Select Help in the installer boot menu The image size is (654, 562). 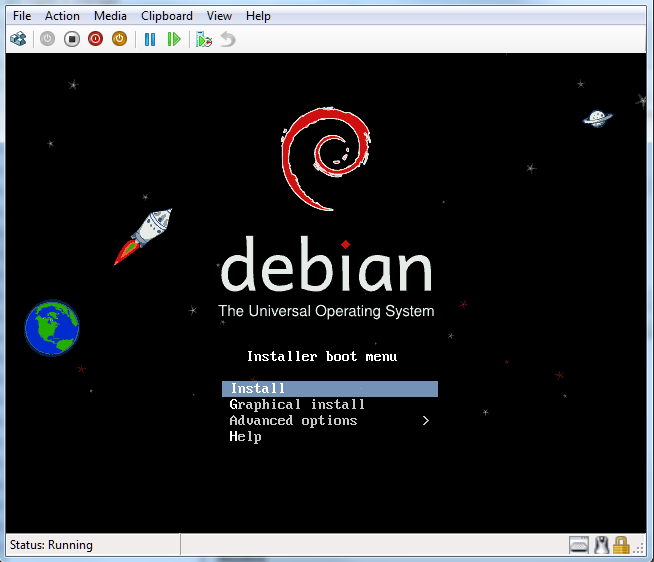[245, 436]
